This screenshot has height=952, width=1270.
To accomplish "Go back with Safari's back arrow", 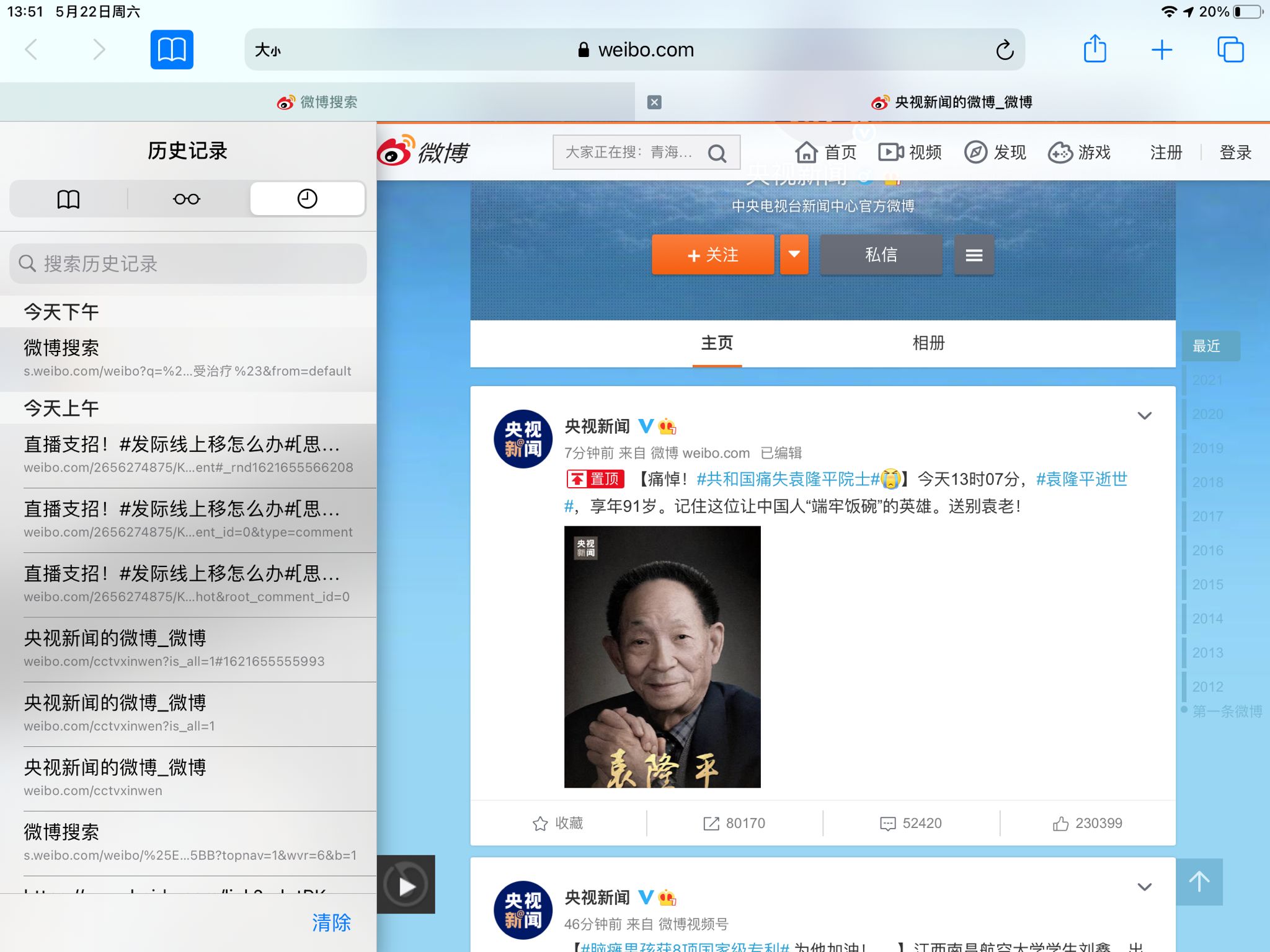I will click(x=31, y=50).
